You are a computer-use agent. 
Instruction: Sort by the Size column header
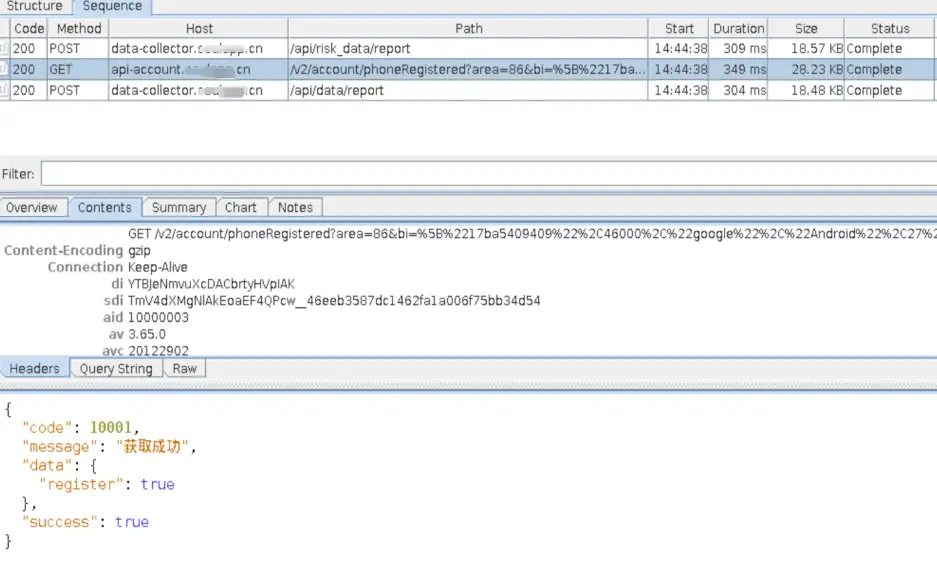click(806, 28)
